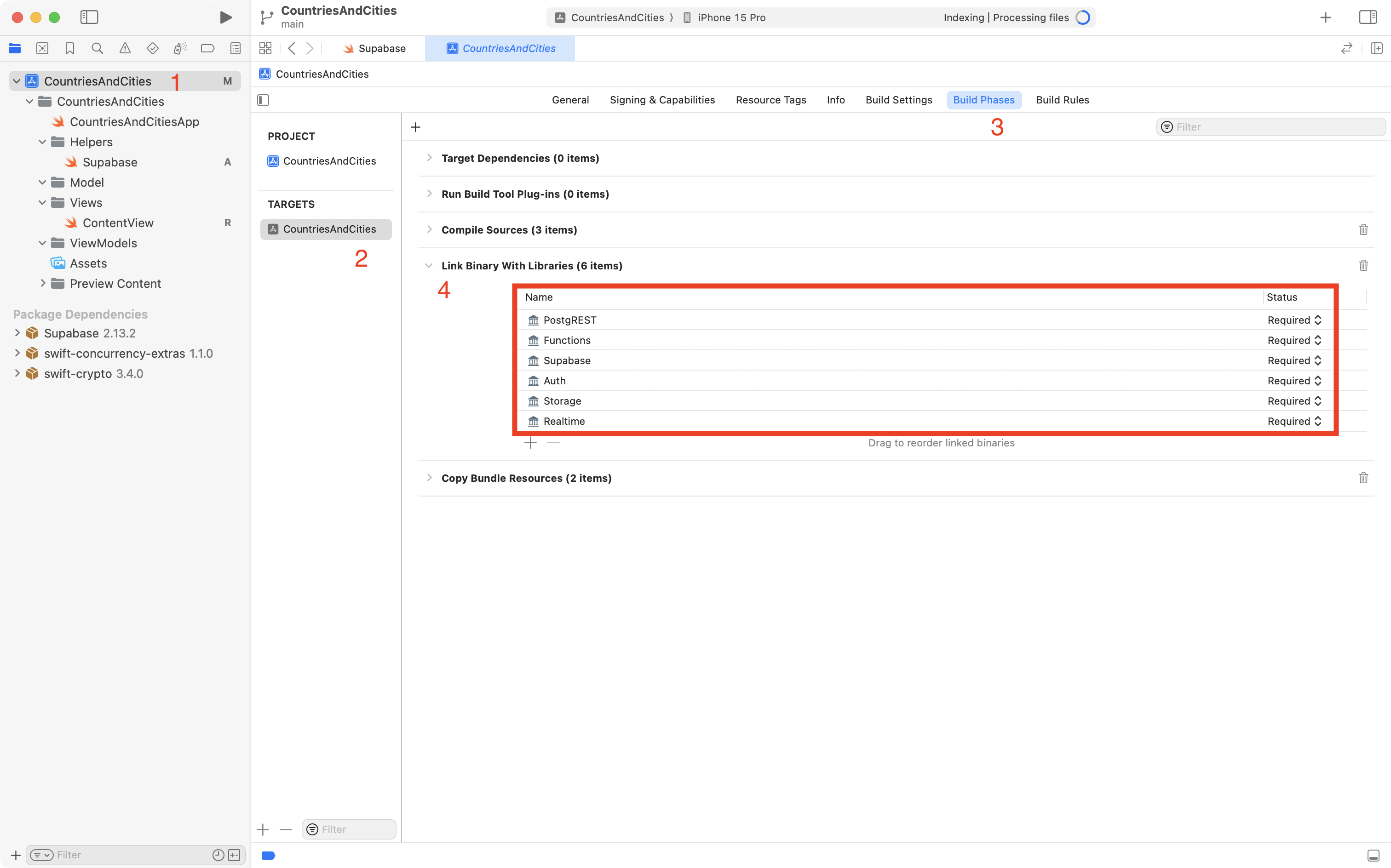Screen dimensions: 1391x868
Task: Open the related items grid icon
Action: point(265,48)
